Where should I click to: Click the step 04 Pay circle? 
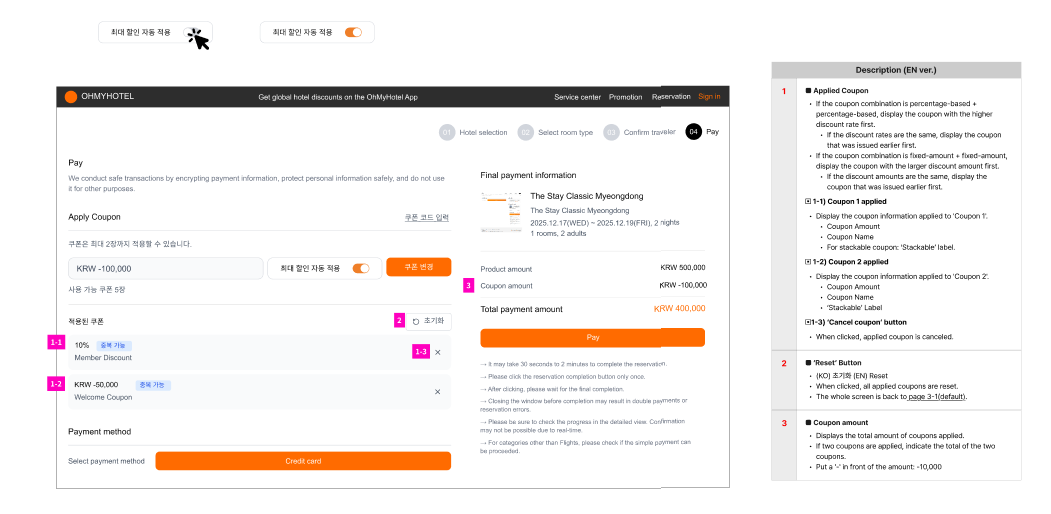pyautogui.click(x=693, y=132)
